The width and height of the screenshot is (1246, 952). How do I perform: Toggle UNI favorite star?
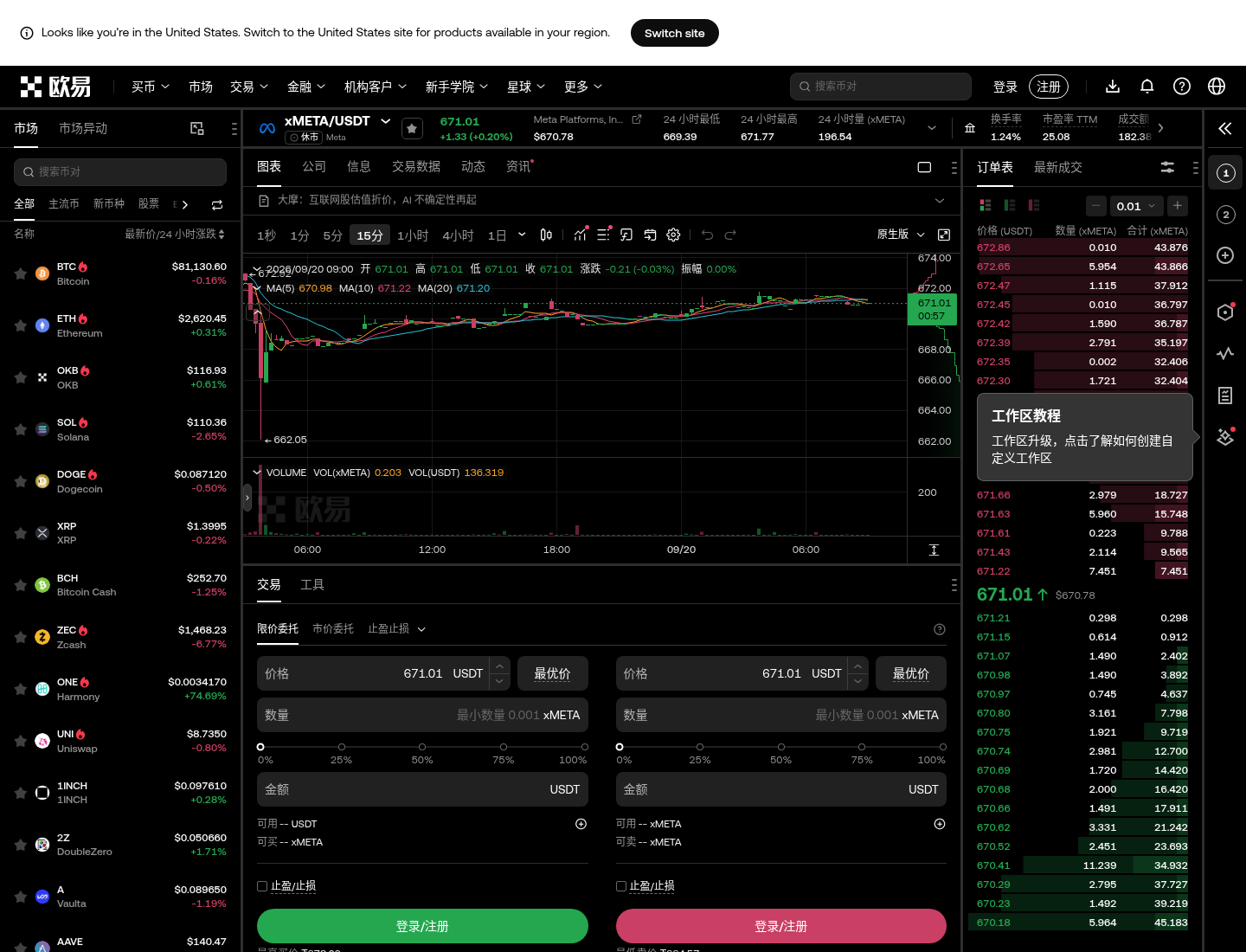(x=20, y=741)
